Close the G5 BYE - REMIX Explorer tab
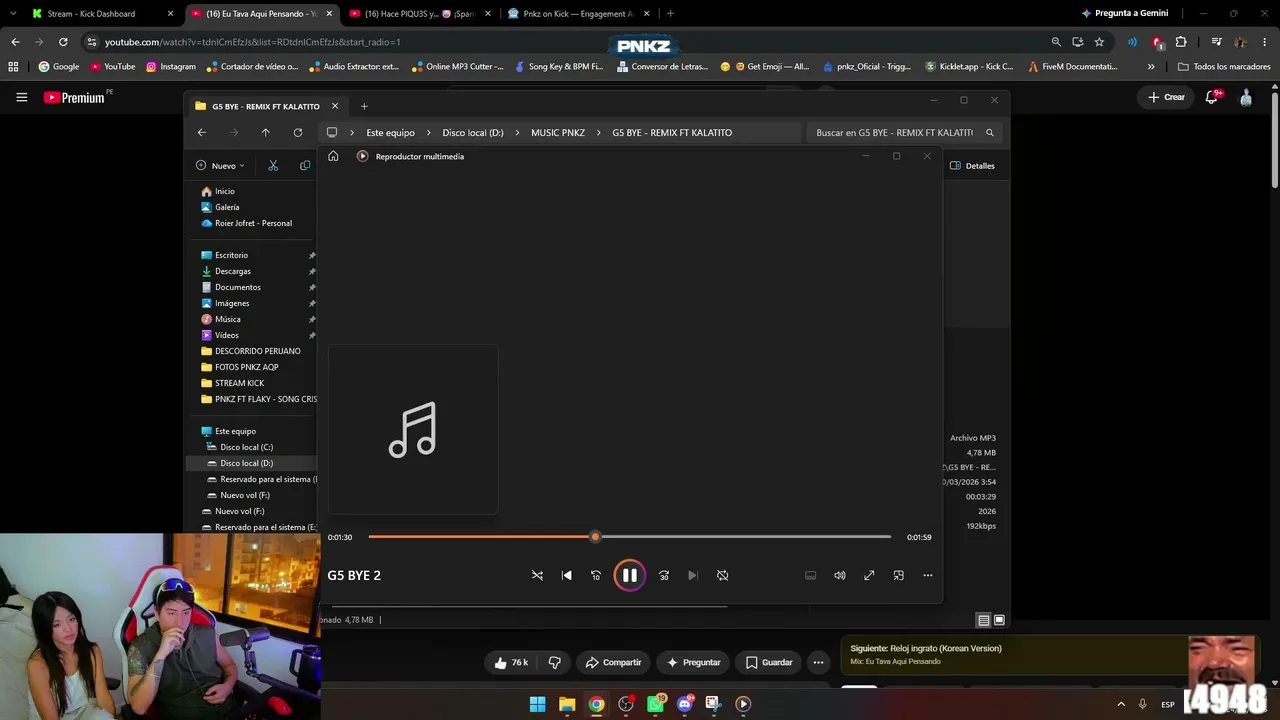The image size is (1280, 720). click(335, 106)
